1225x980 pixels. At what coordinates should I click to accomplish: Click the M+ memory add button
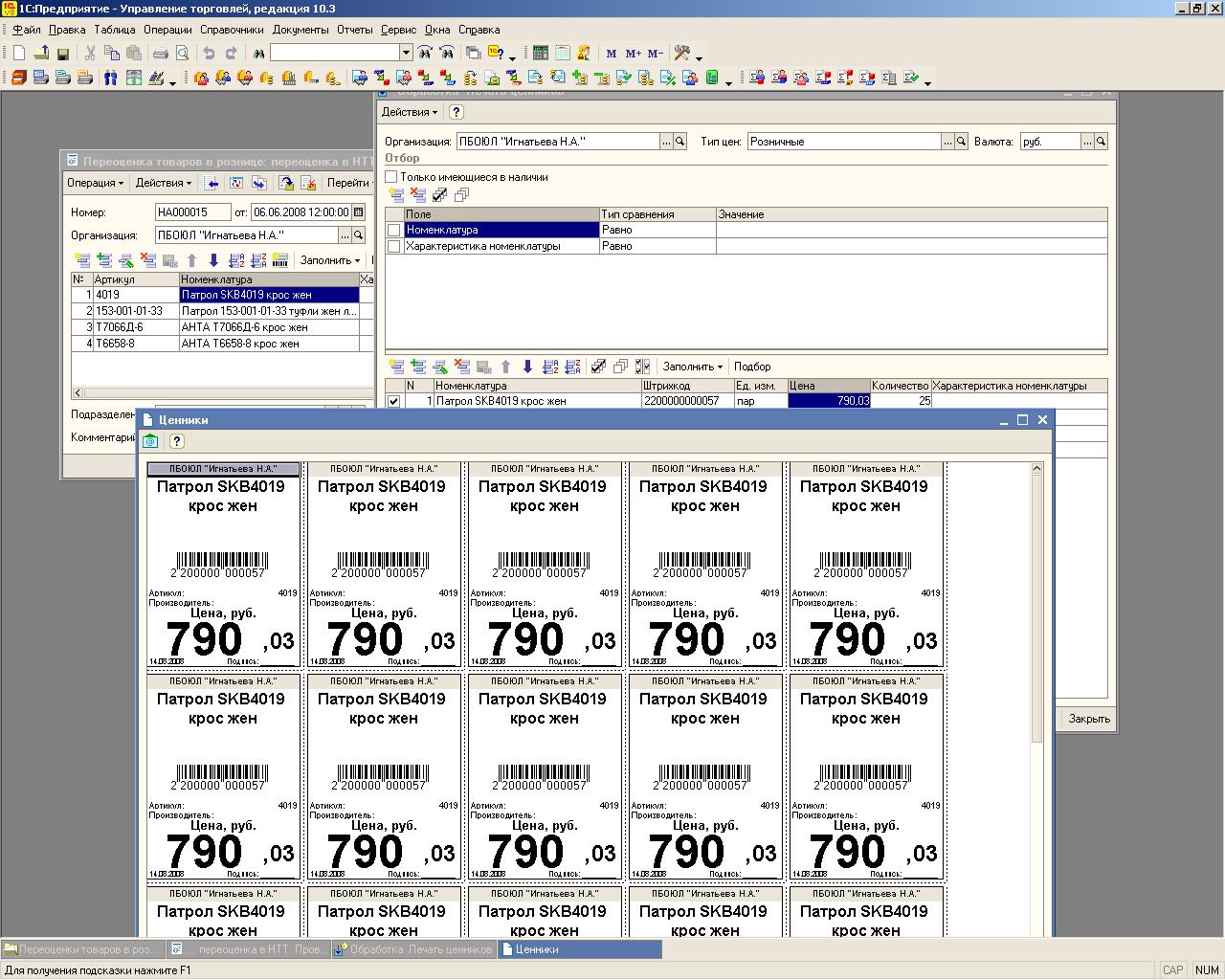click(x=633, y=54)
